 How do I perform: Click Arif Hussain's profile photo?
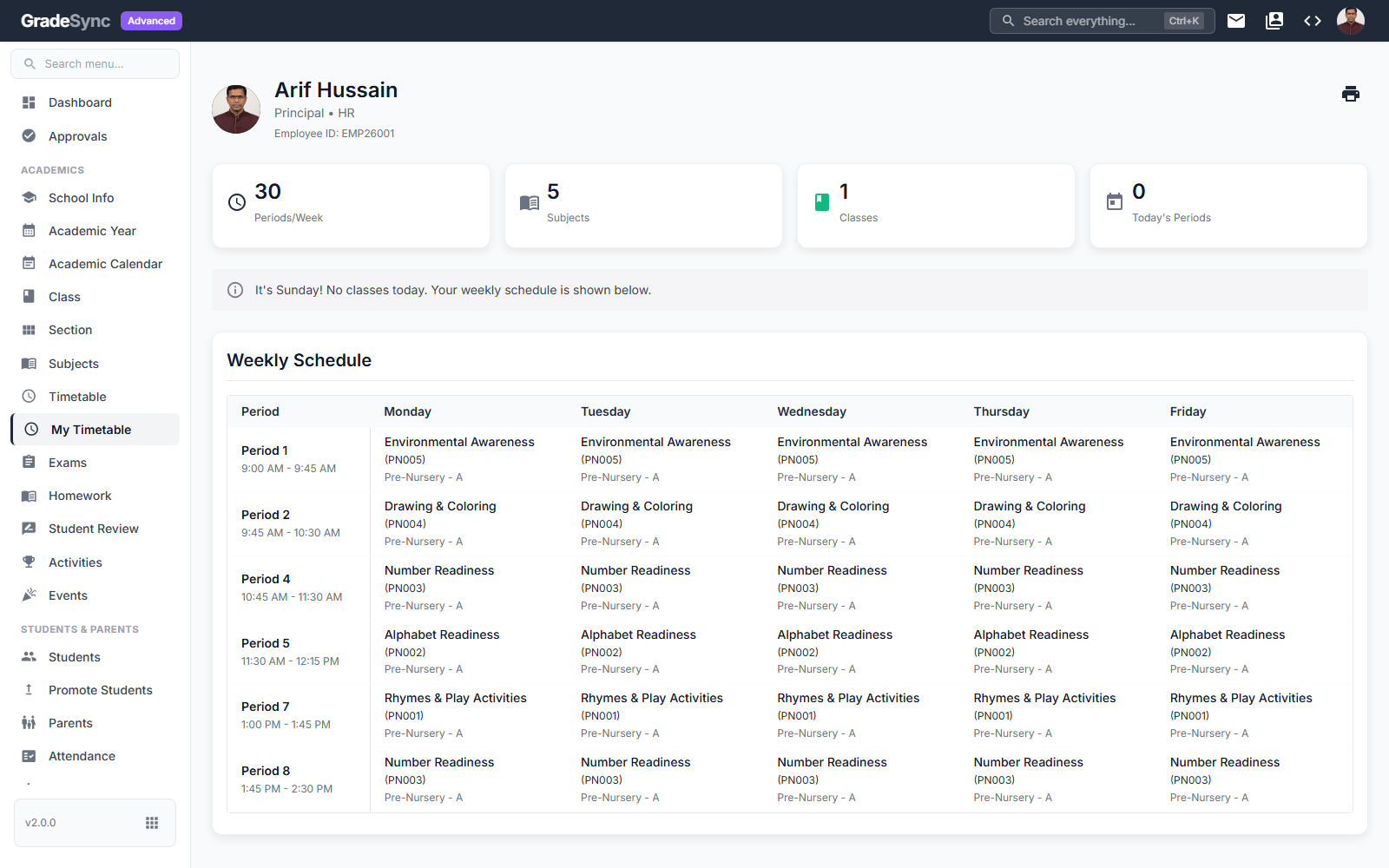click(236, 109)
